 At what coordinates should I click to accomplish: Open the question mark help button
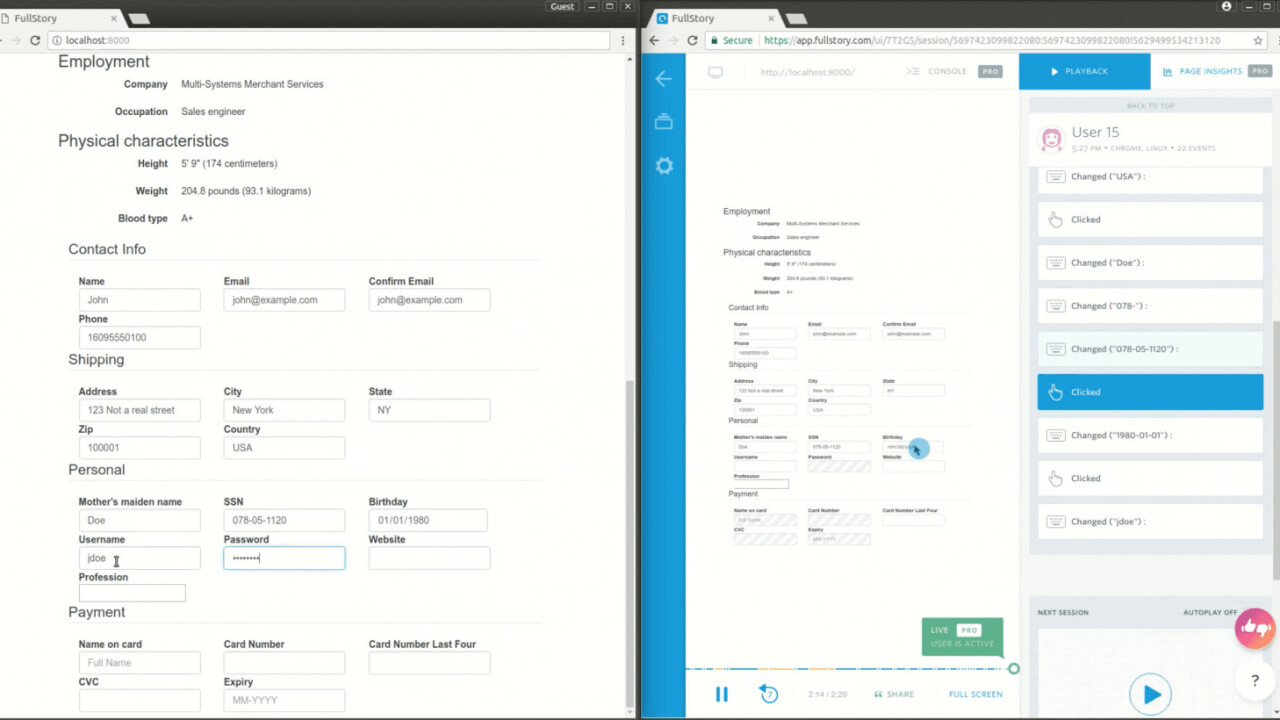[x=1254, y=681]
